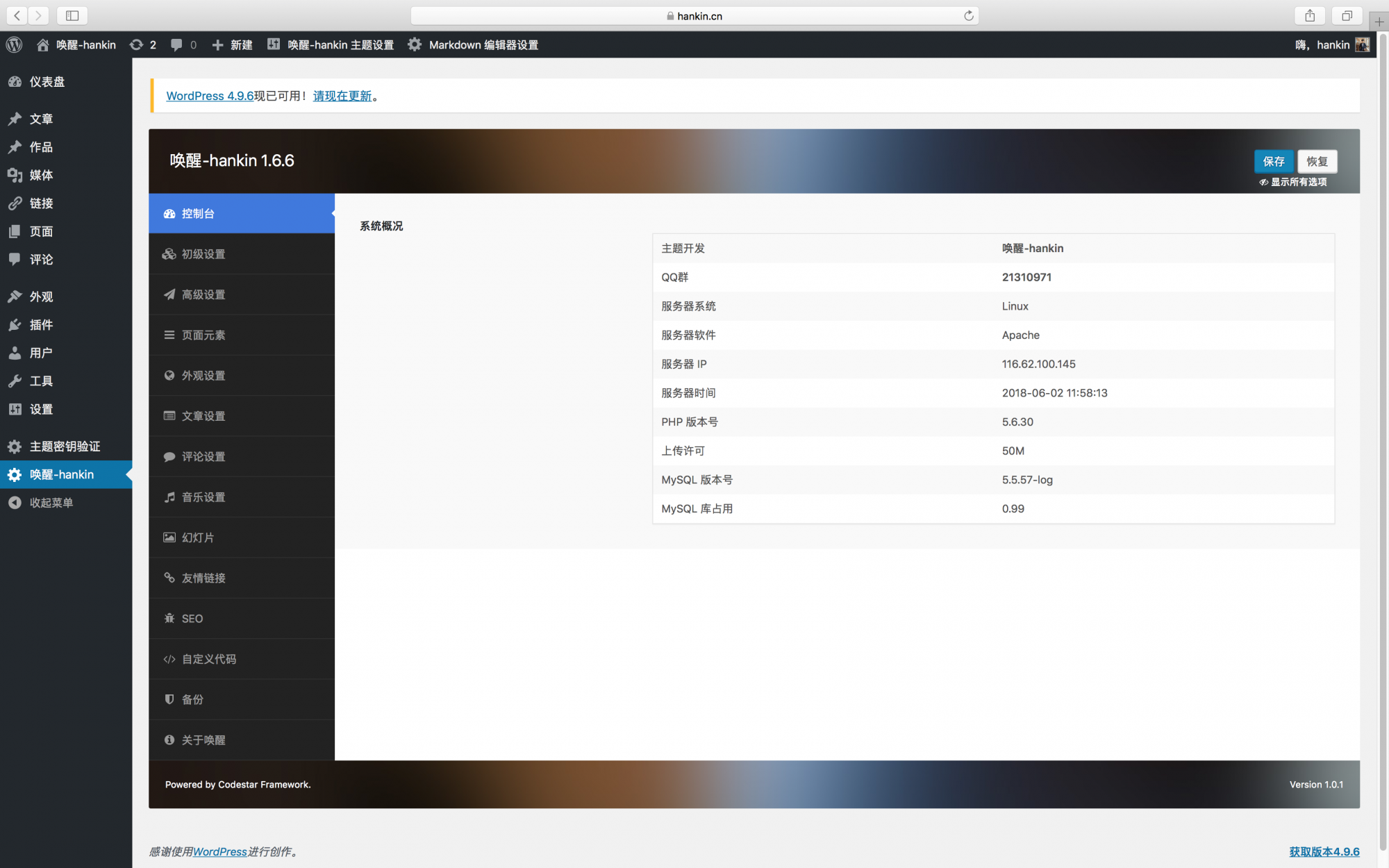Collapse the sidebar with 收起菜单
This screenshot has width=1389, height=868.
click(50, 502)
